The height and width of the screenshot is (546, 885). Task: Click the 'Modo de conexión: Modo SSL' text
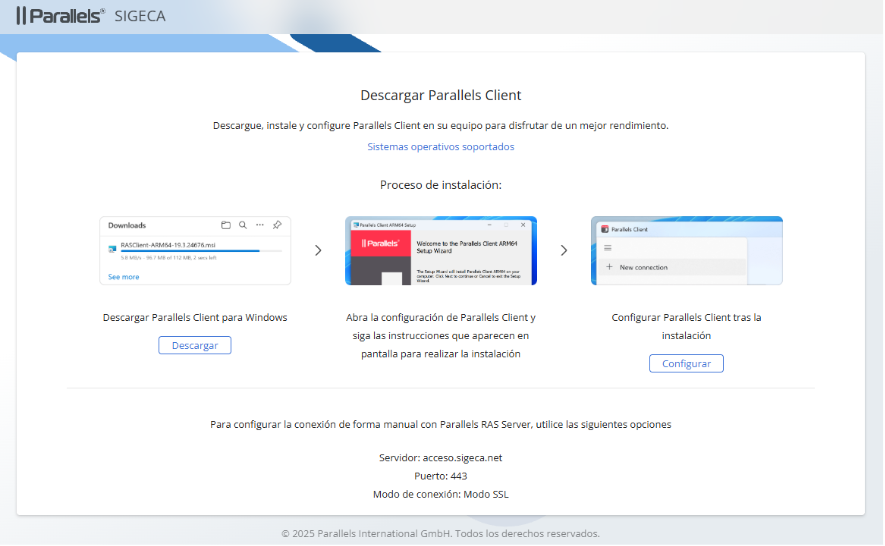click(441, 494)
